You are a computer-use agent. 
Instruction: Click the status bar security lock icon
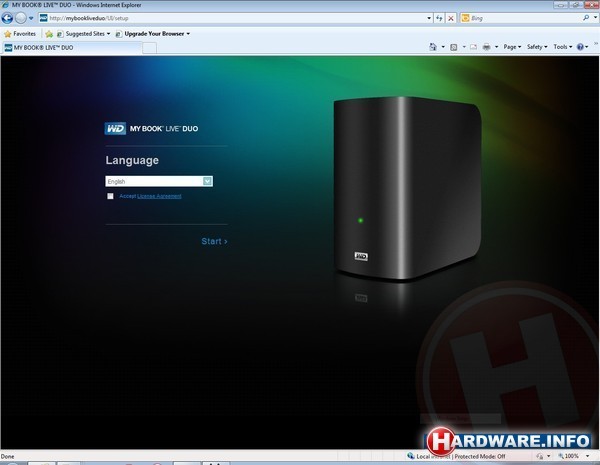click(x=540, y=456)
